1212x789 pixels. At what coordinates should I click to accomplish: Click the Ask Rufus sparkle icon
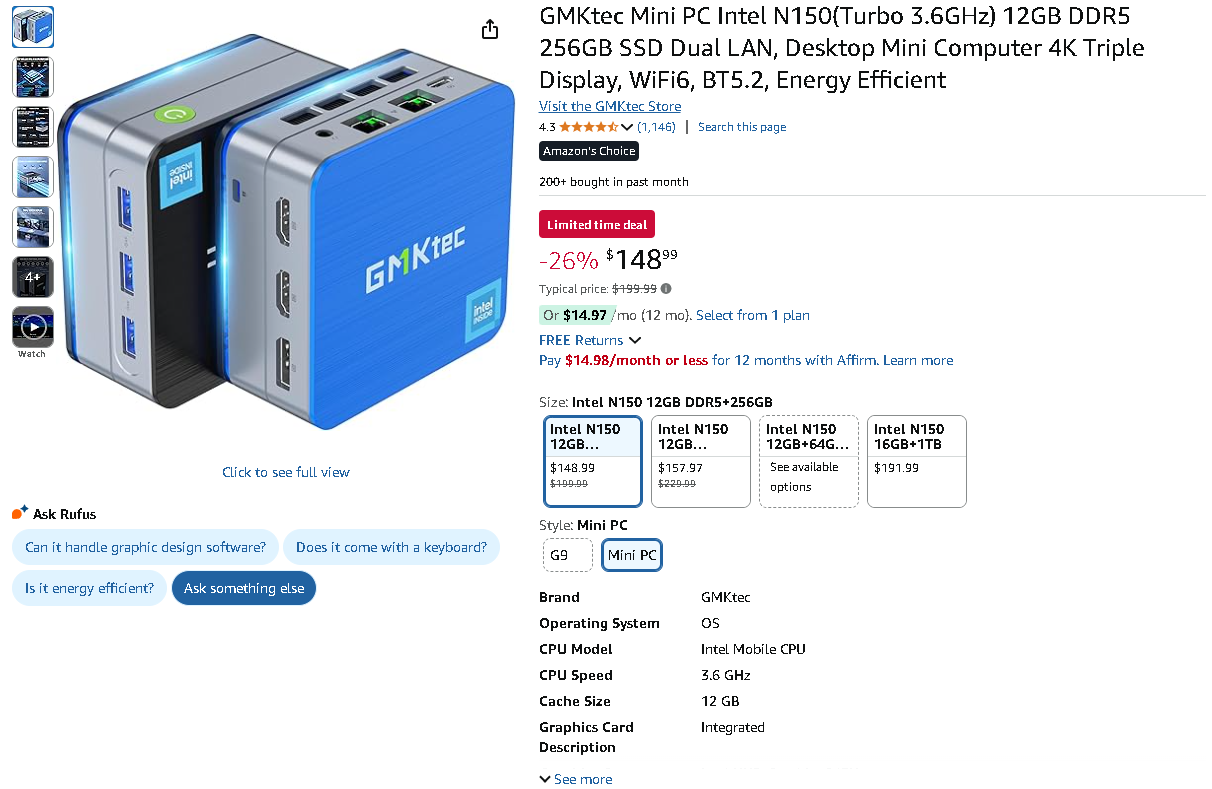pos(20,513)
